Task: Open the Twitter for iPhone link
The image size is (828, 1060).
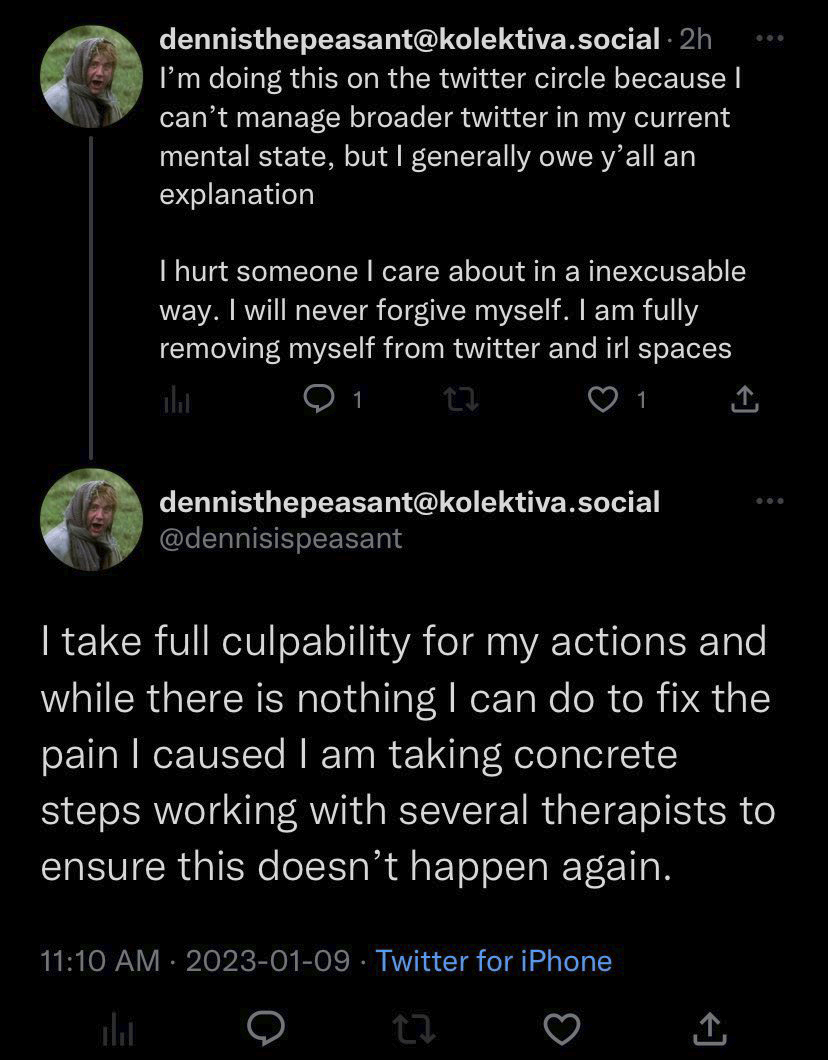Action: point(494,961)
